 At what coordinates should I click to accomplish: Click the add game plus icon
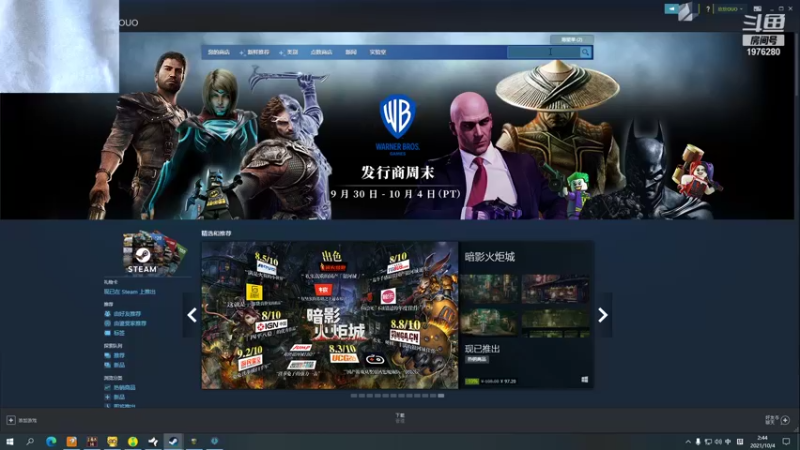11,420
